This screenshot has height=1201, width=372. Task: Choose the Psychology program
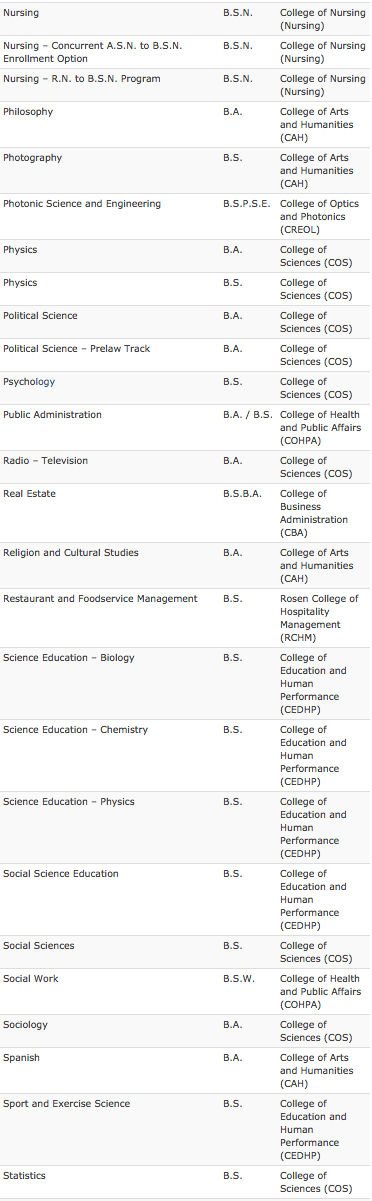coord(29,382)
